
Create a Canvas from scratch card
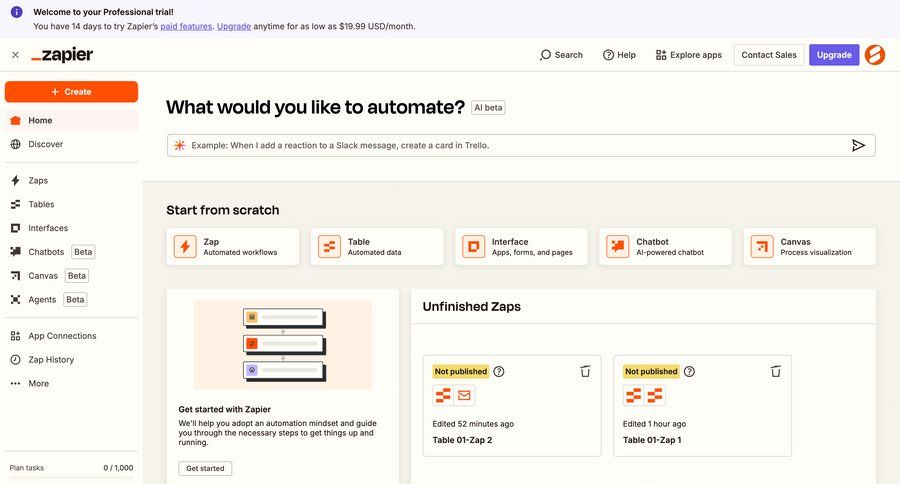[x=810, y=247]
